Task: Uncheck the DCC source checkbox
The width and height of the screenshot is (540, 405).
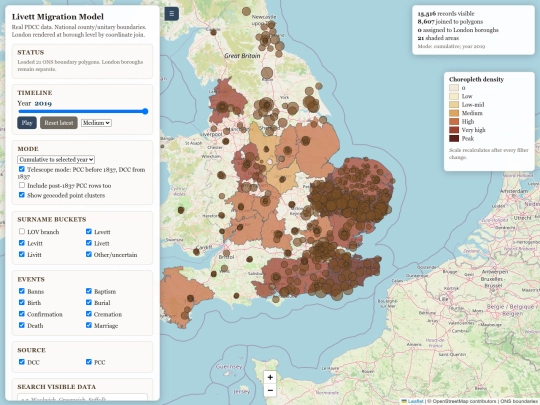Action: 22,362
